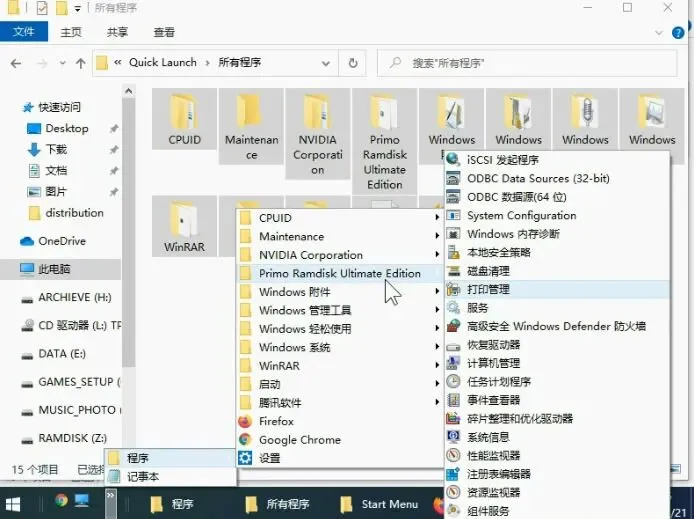Open System Configuration
Viewport: 694px width, 519px height.
click(557, 215)
